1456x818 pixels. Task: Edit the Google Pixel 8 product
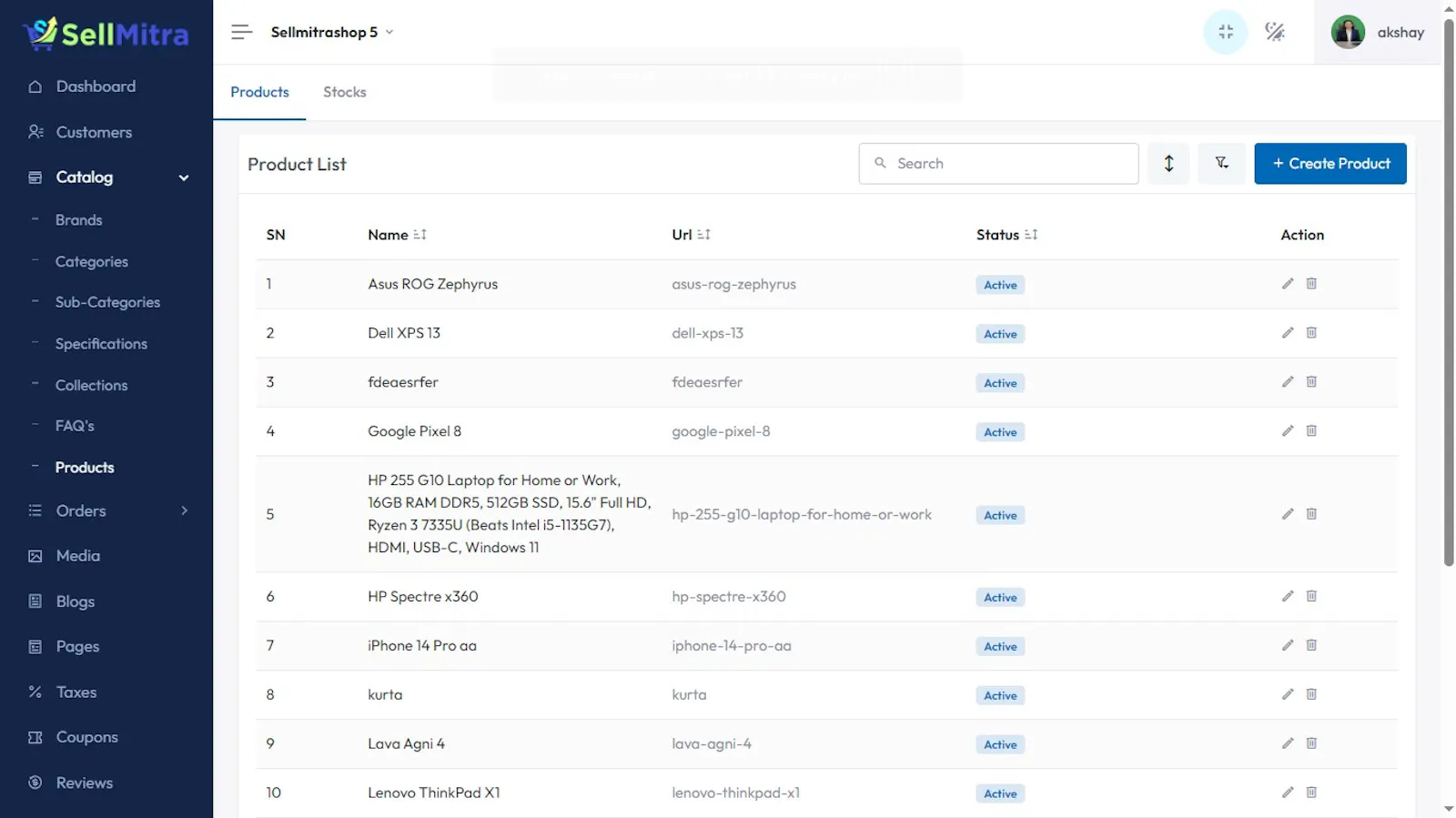(x=1288, y=431)
